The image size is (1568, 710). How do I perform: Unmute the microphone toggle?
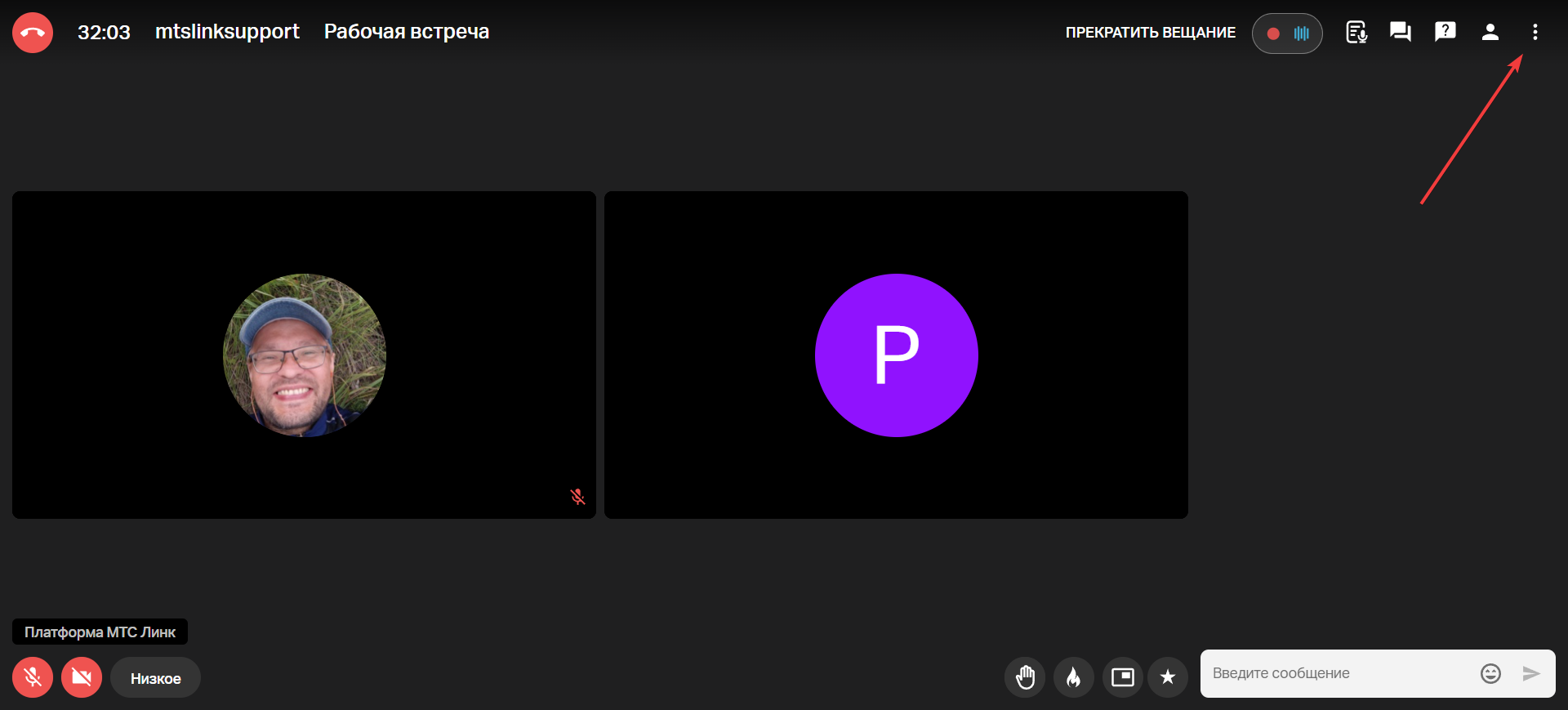pos(33,677)
